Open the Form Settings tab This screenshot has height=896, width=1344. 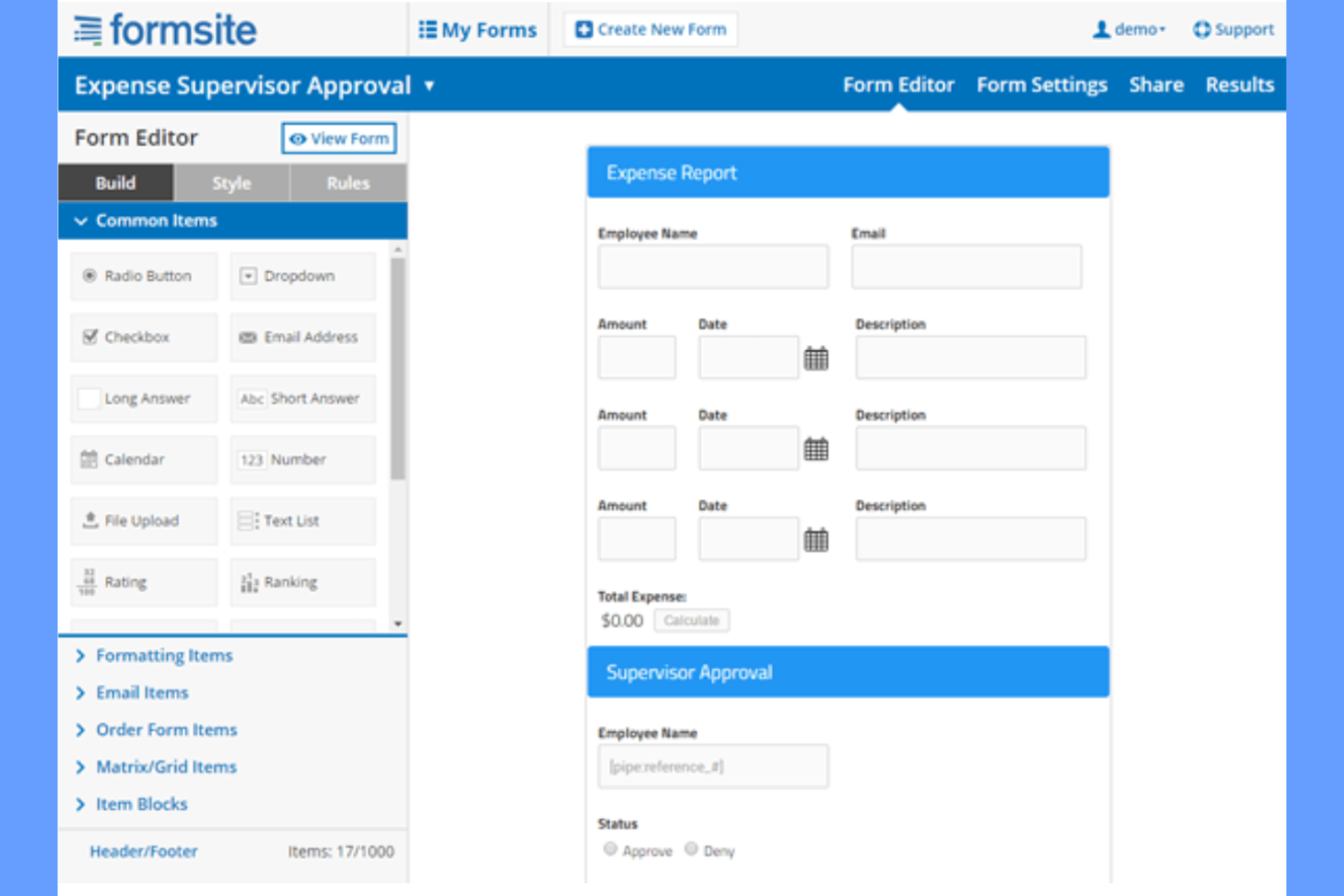click(1042, 84)
